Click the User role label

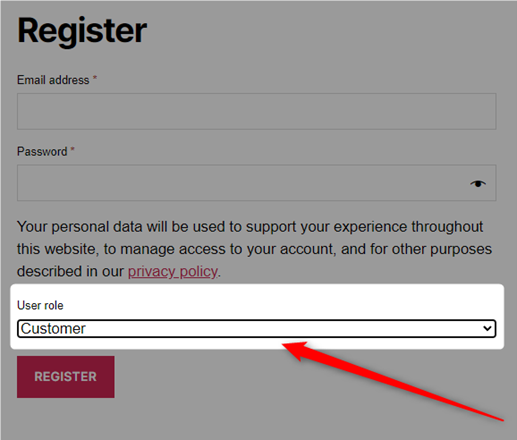tap(40, 305)
